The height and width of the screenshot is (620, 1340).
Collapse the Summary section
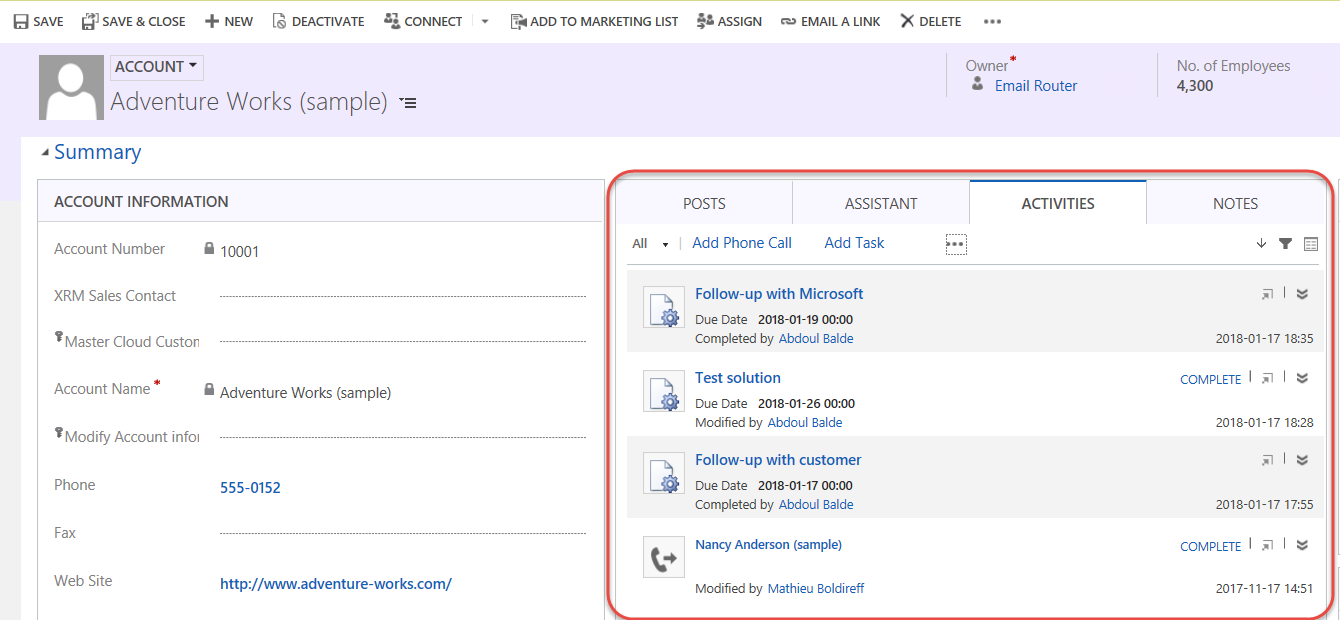pyautogui.click(x=45, y=153)
